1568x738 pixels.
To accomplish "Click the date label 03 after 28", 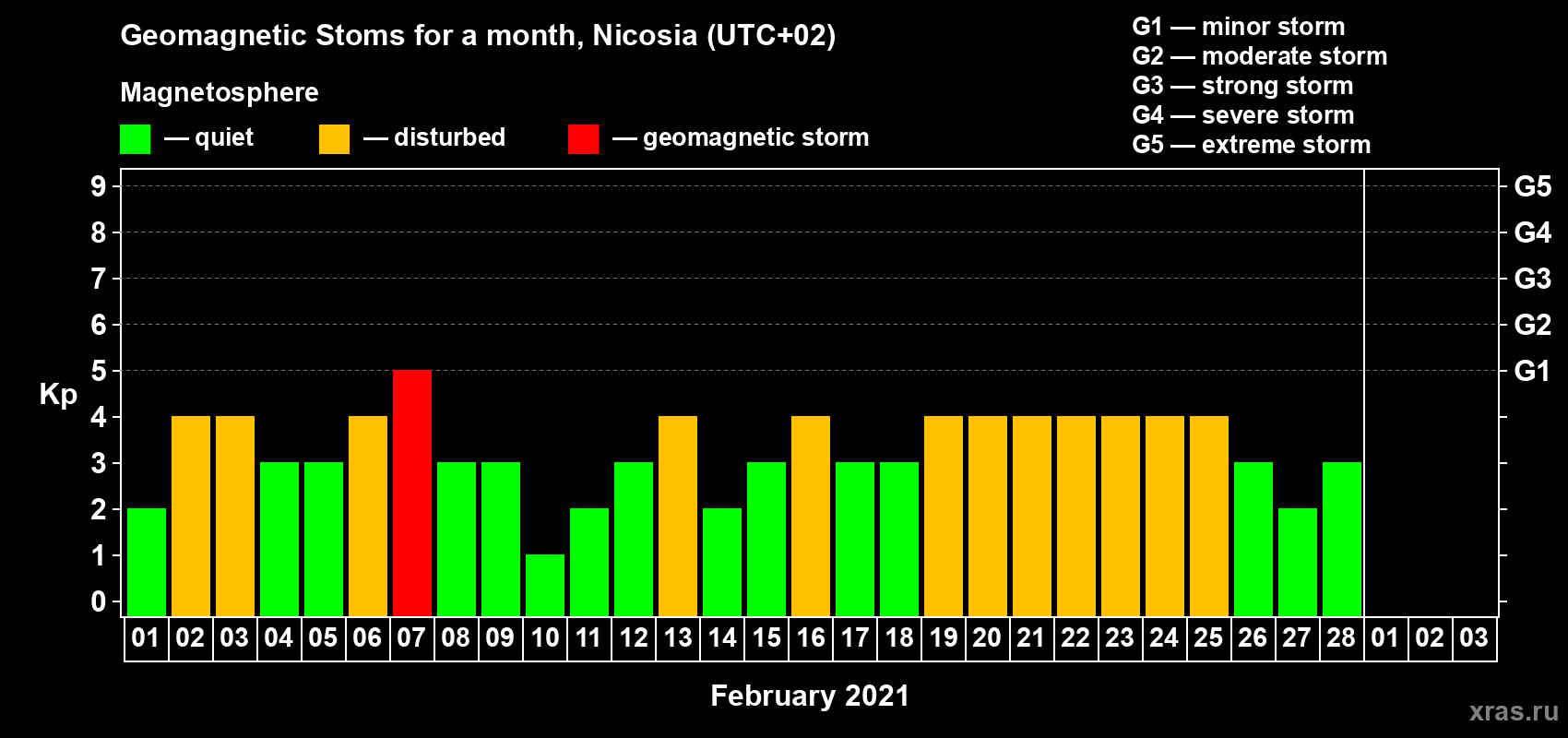I will pos(1474,638).
